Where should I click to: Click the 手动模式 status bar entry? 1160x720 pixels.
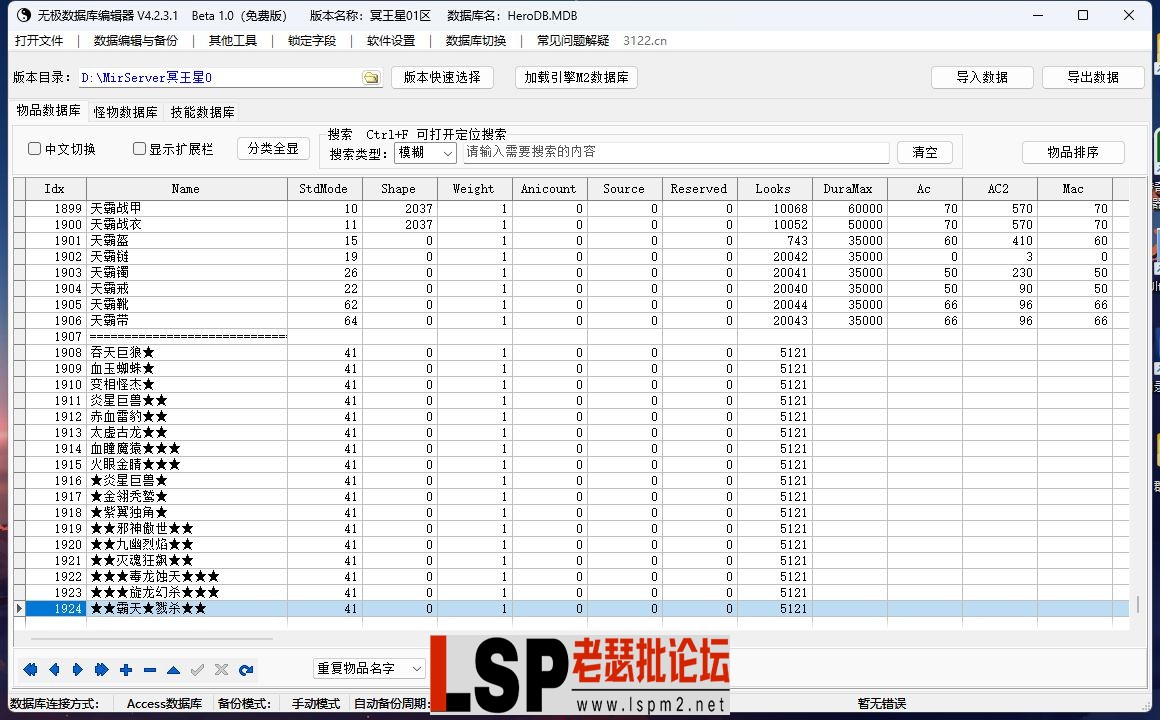[316, 704]
